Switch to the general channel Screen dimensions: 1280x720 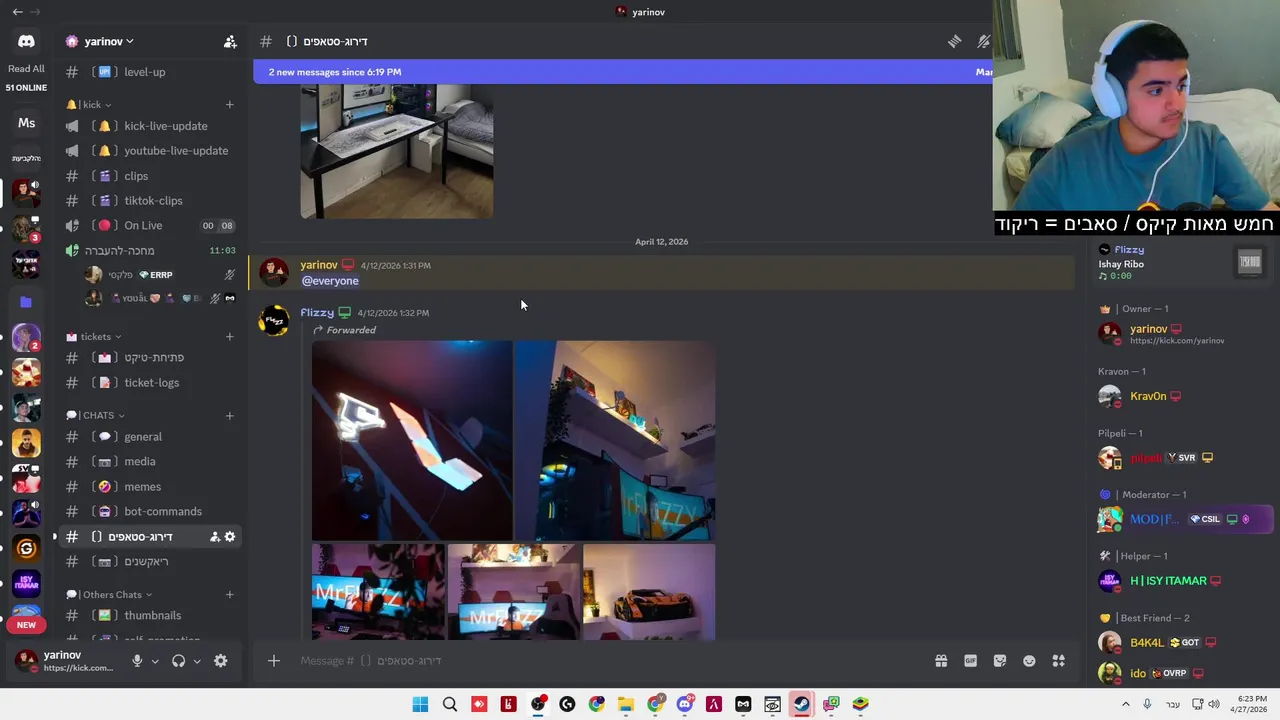pos(150,437)
